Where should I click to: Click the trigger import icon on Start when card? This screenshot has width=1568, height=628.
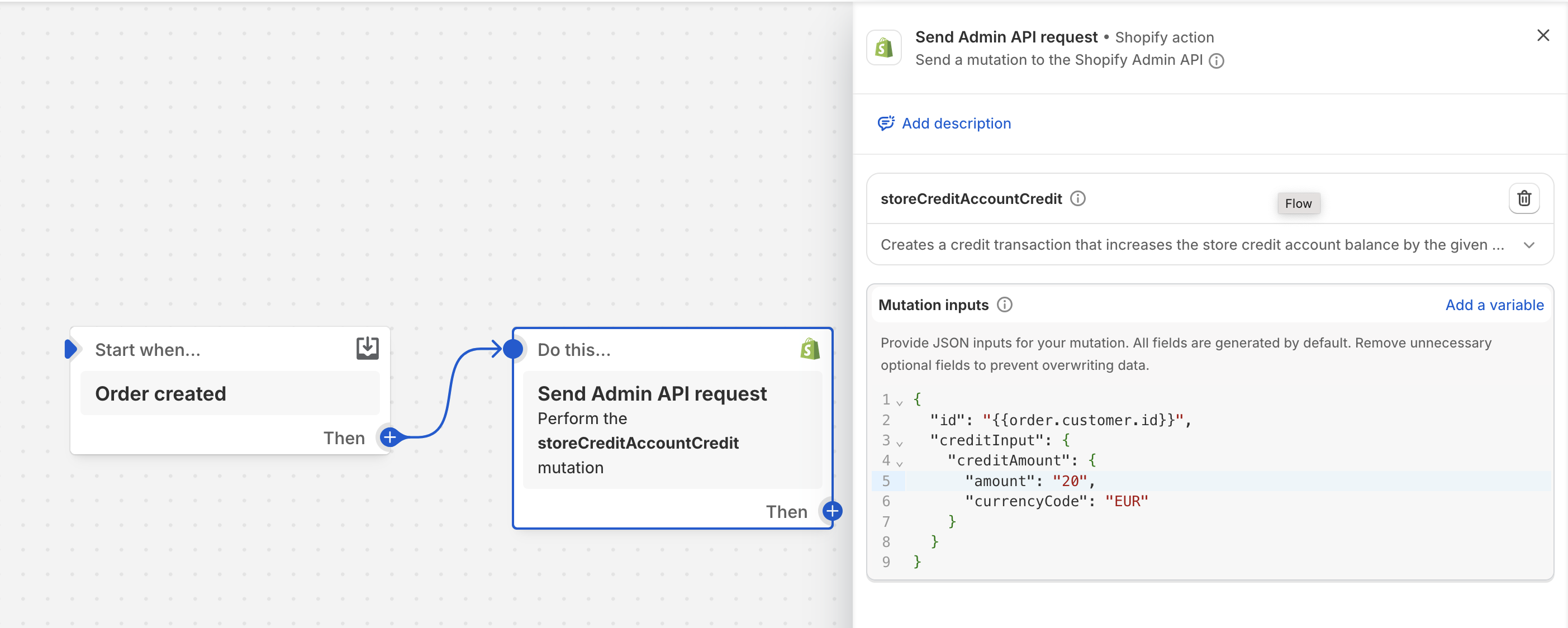pyautogui.click(x=367, y=349)
